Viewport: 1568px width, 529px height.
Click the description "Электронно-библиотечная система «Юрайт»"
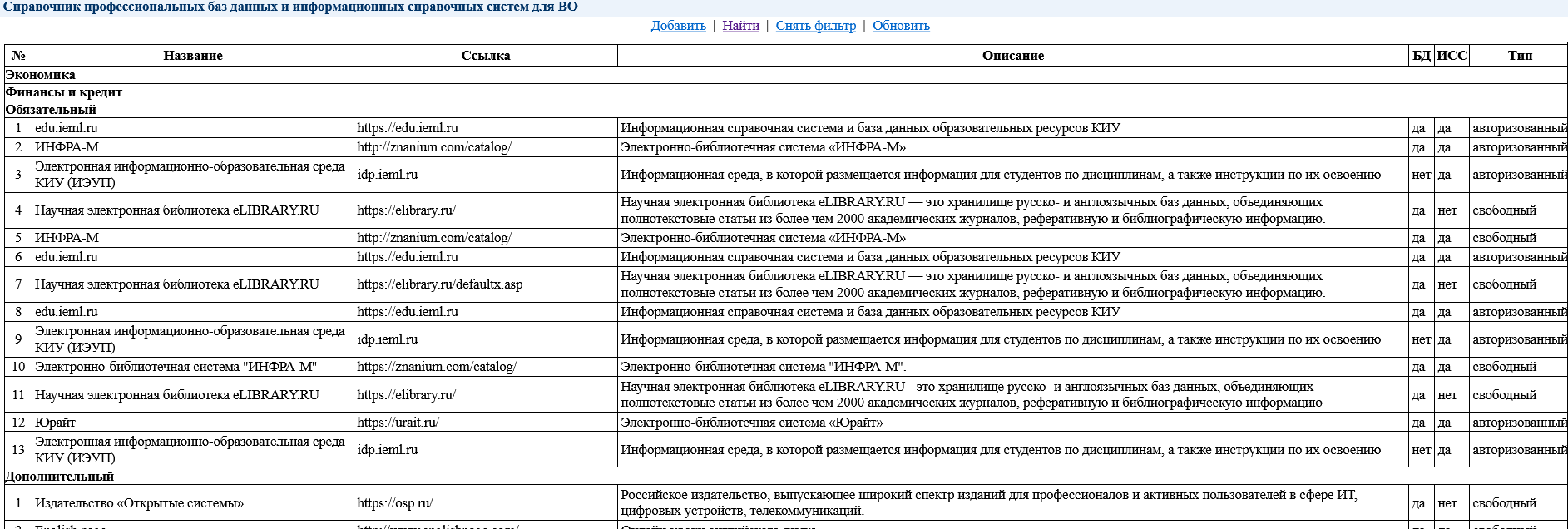[1013, 423]
